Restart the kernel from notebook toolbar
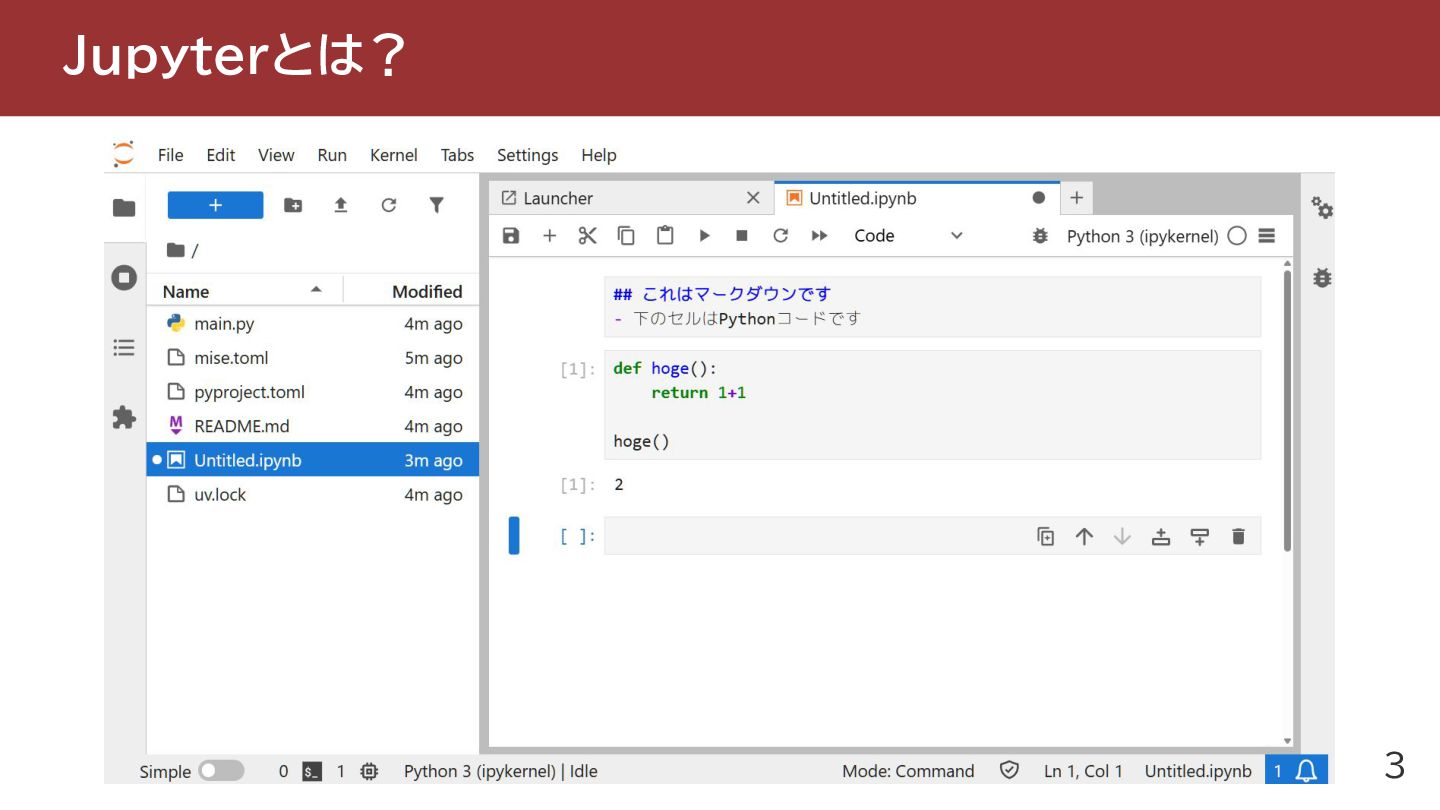This screenshot has height=810, width=1440. (x=781, y=236)
